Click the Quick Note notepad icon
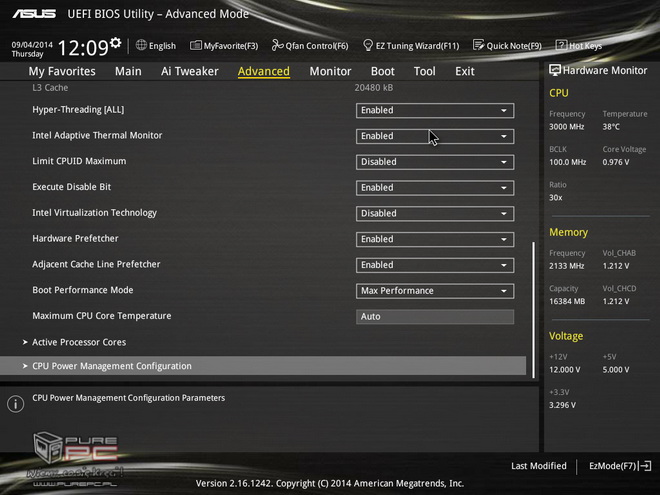The width and height of the screenshot is (660, 495). coord(479,45)
